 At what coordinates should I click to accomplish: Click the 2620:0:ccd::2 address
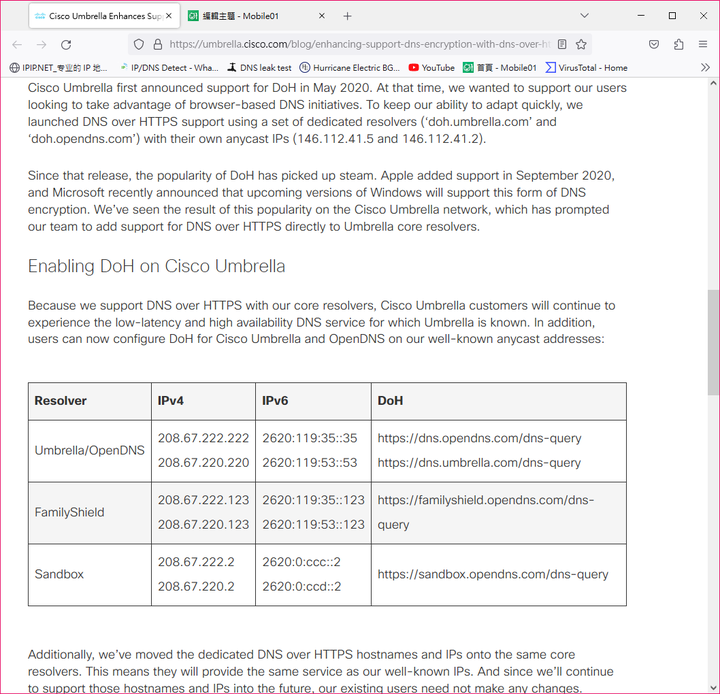(x=302, y=587)
